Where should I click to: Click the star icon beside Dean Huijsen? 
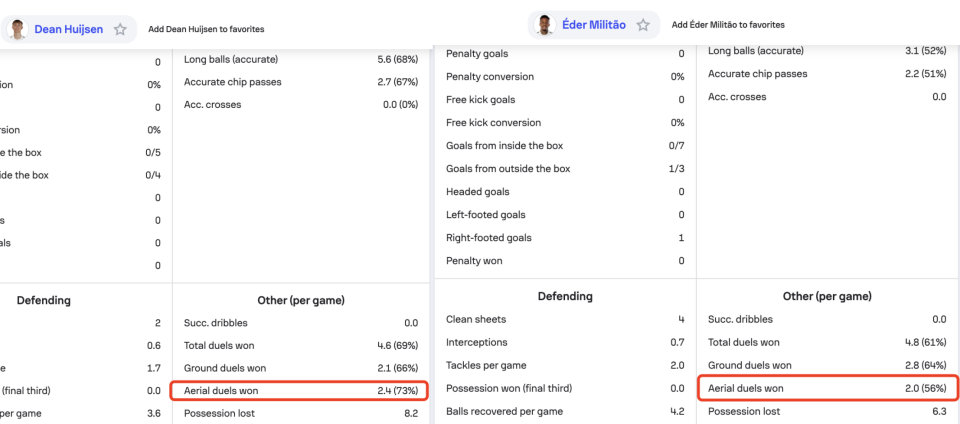(120, 29)
